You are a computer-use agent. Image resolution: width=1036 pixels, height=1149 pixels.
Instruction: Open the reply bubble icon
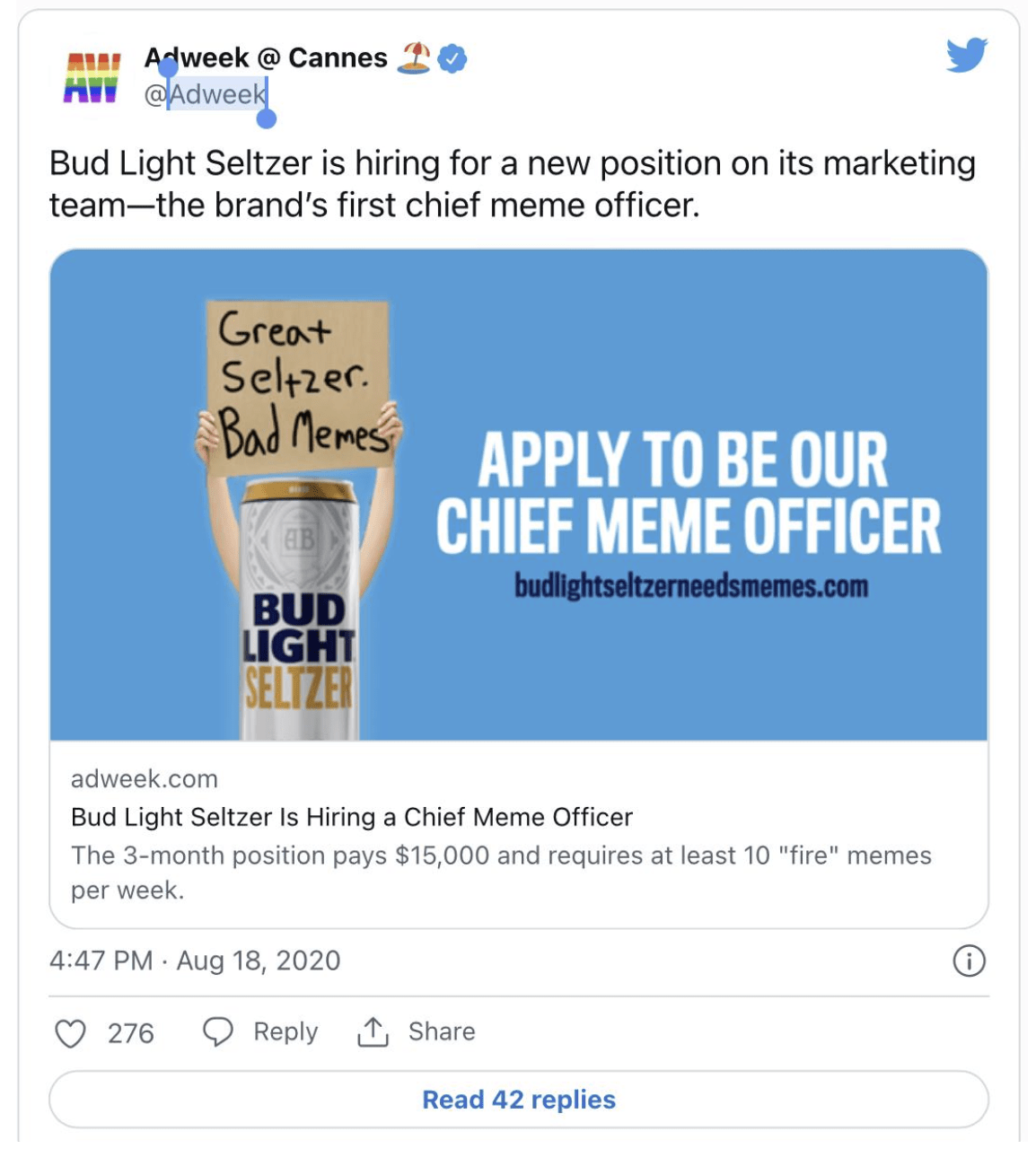click(218, 1032)
